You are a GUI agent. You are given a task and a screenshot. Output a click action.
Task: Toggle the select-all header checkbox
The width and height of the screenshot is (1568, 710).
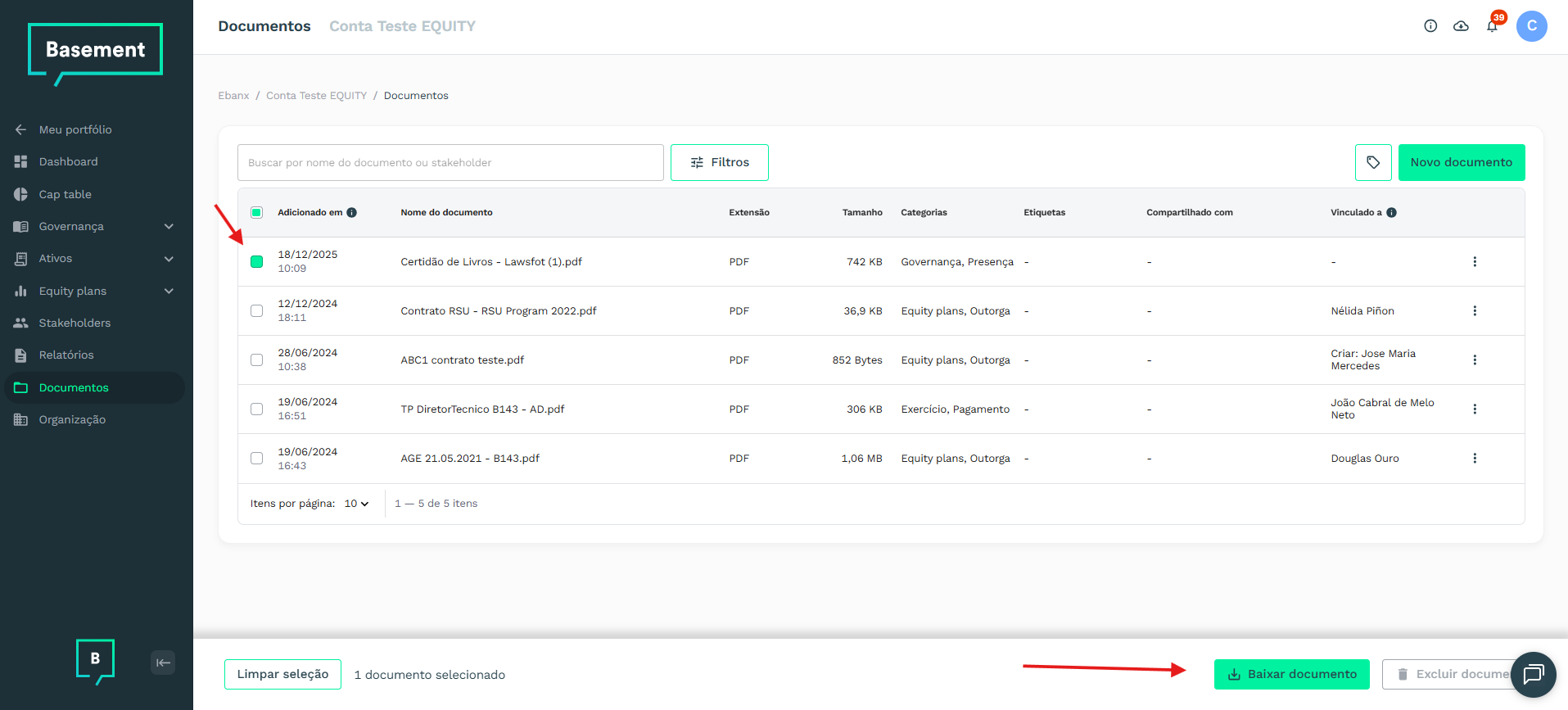click(257, 213)
